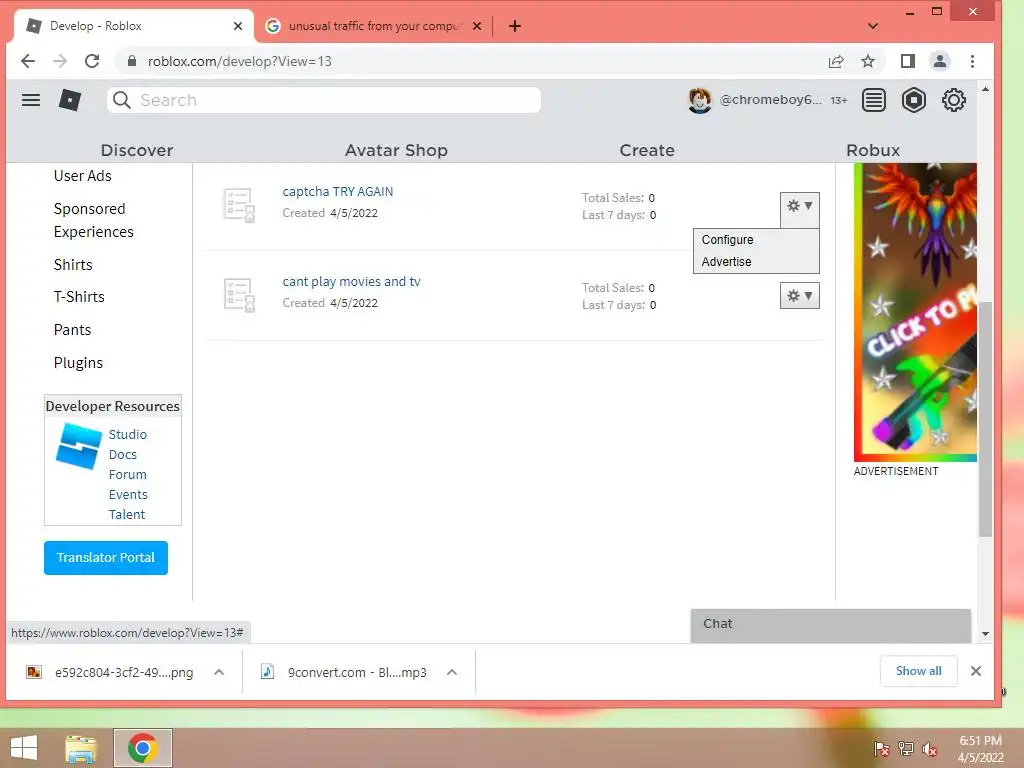
Task: Click captcha TRY AGAIN item thumbnail
Action: pyautogui.click(x=238, y=205)
